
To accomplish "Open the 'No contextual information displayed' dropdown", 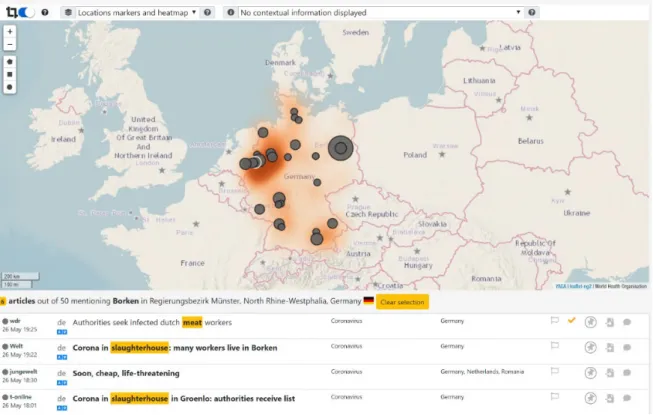I will [x=381, y=12].
